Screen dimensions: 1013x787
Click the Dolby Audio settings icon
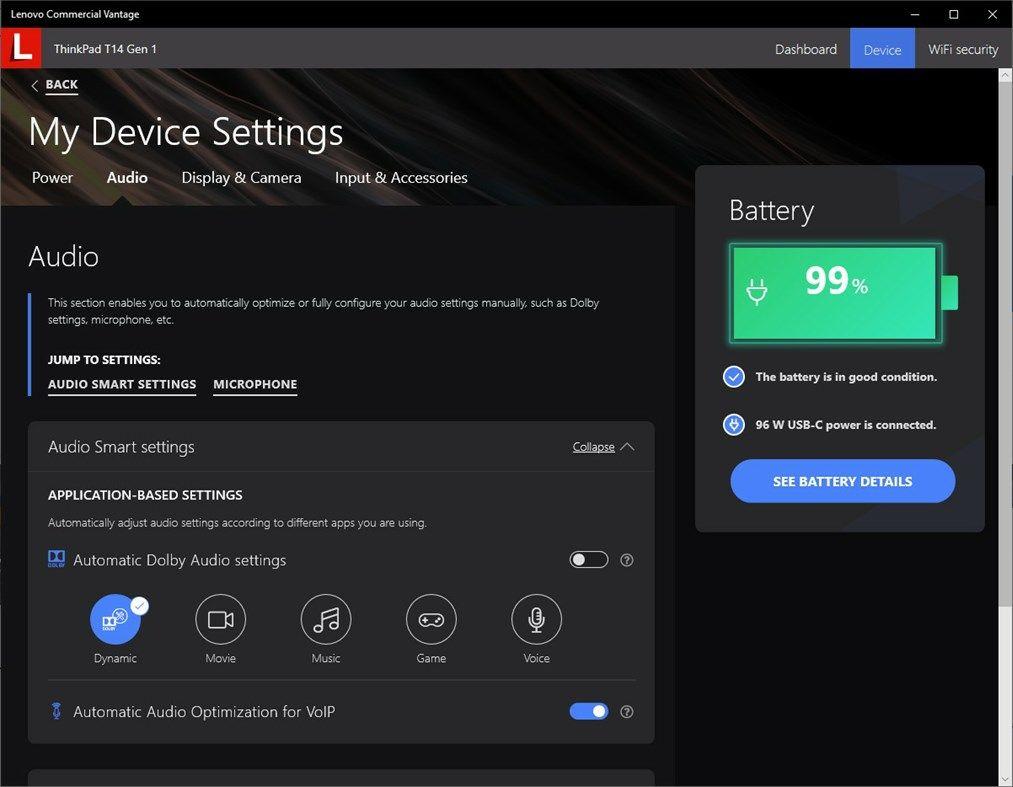point(56,559)
